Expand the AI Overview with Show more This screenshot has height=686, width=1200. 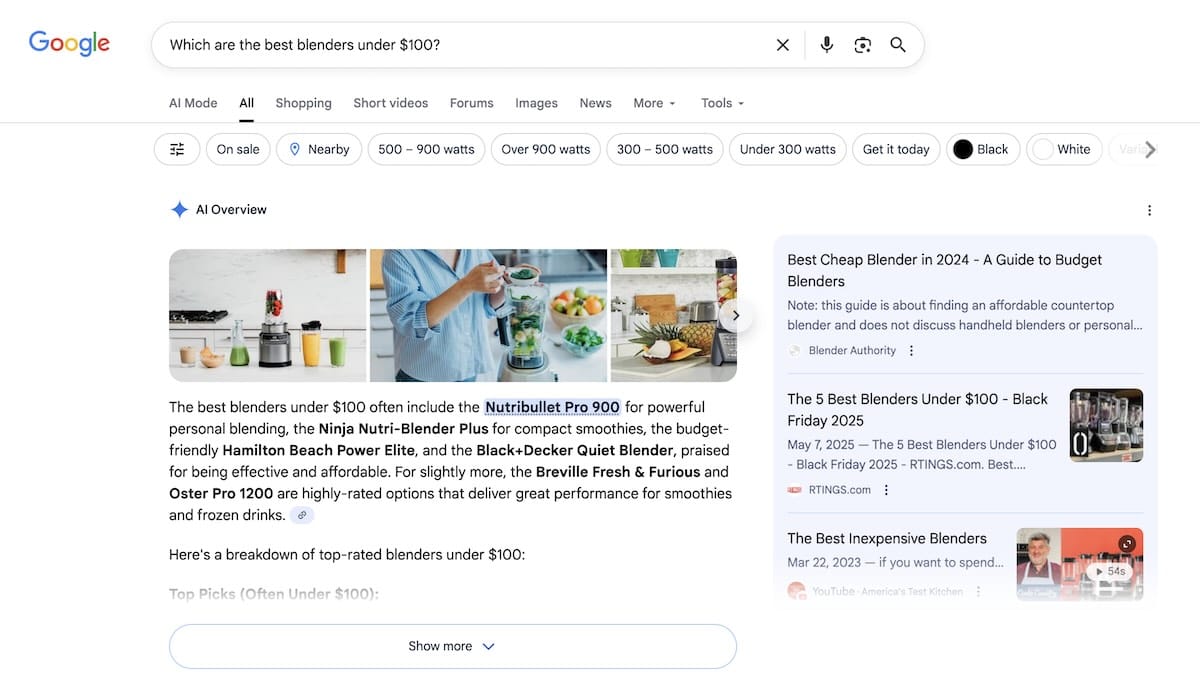pos(452,645)
